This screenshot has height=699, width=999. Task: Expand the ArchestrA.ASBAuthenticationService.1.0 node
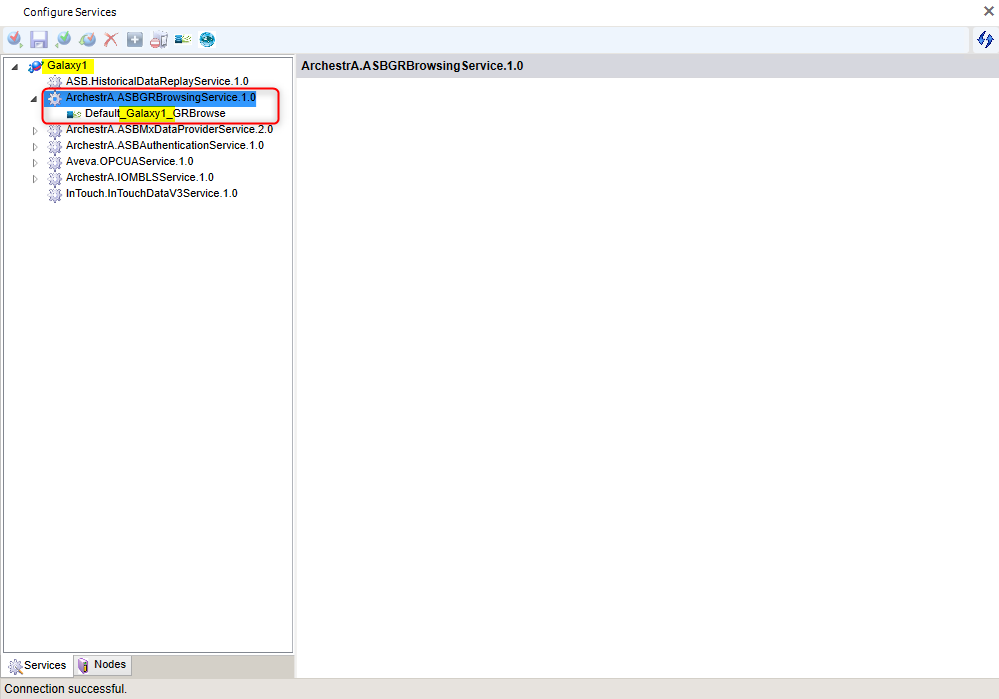35,147
